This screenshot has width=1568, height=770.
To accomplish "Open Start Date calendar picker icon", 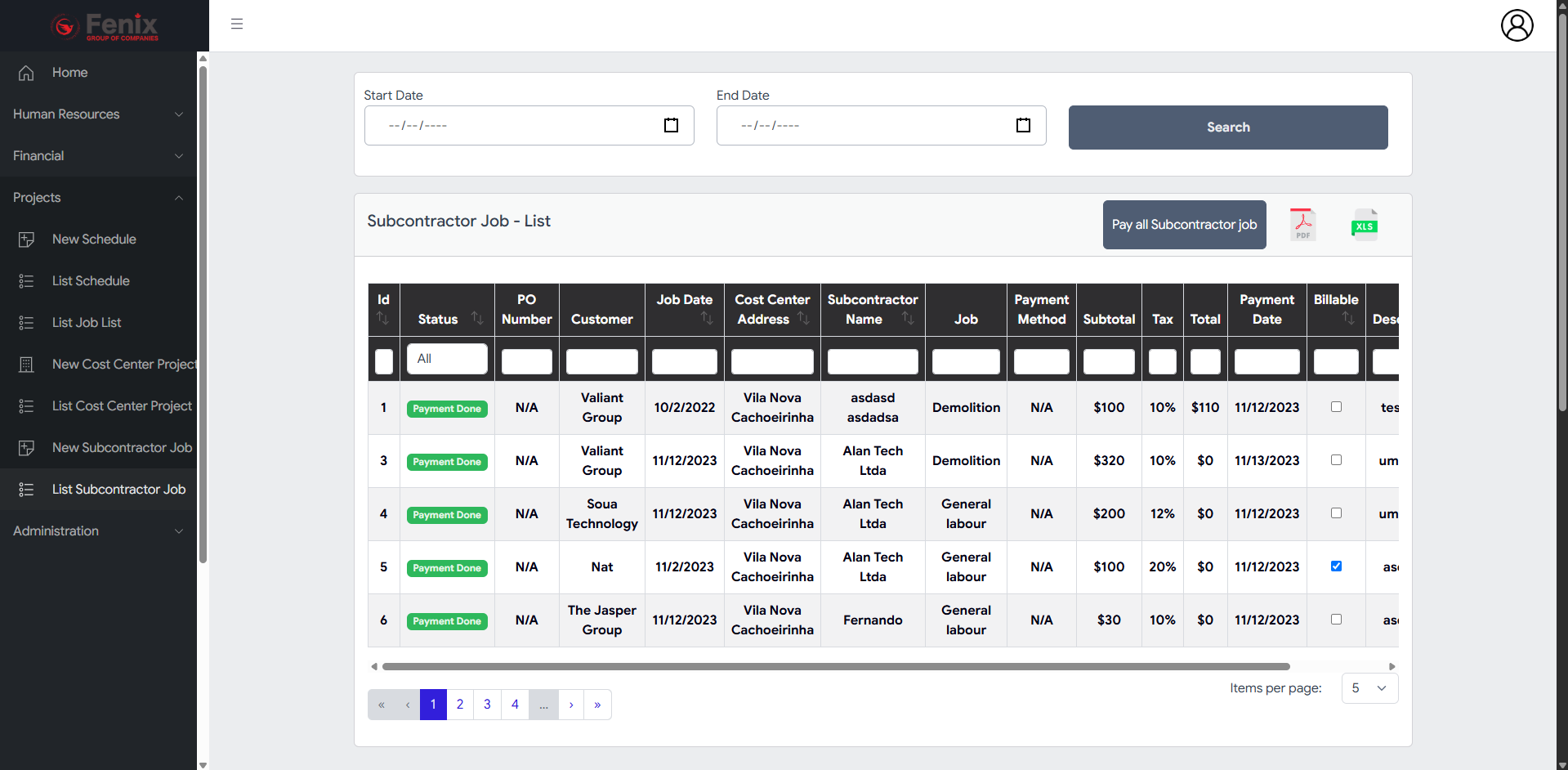I will (x=671, y=125).
